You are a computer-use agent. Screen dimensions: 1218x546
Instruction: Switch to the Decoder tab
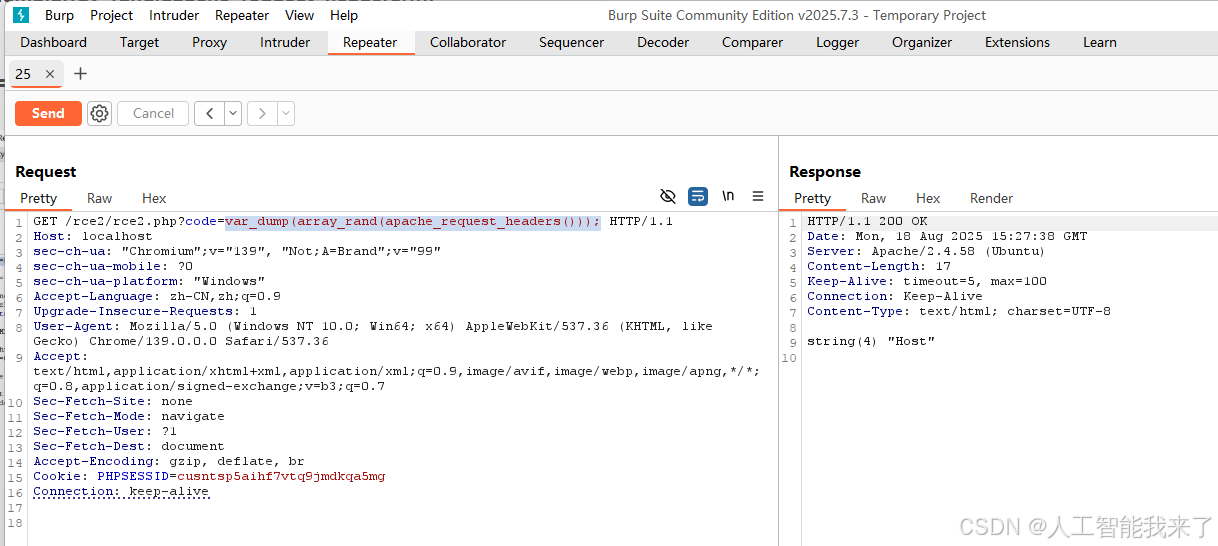coord(663,42)
